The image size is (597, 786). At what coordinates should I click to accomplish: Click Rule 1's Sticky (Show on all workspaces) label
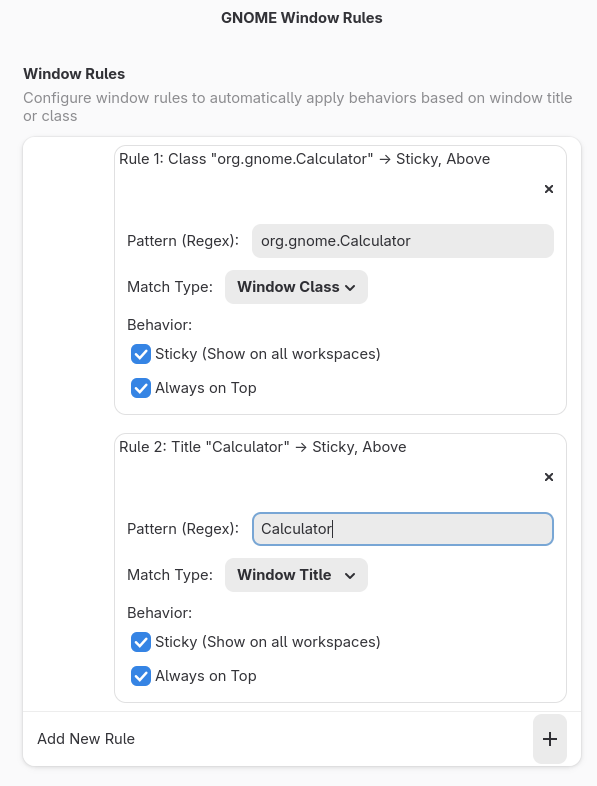click(x=268, y=354)
